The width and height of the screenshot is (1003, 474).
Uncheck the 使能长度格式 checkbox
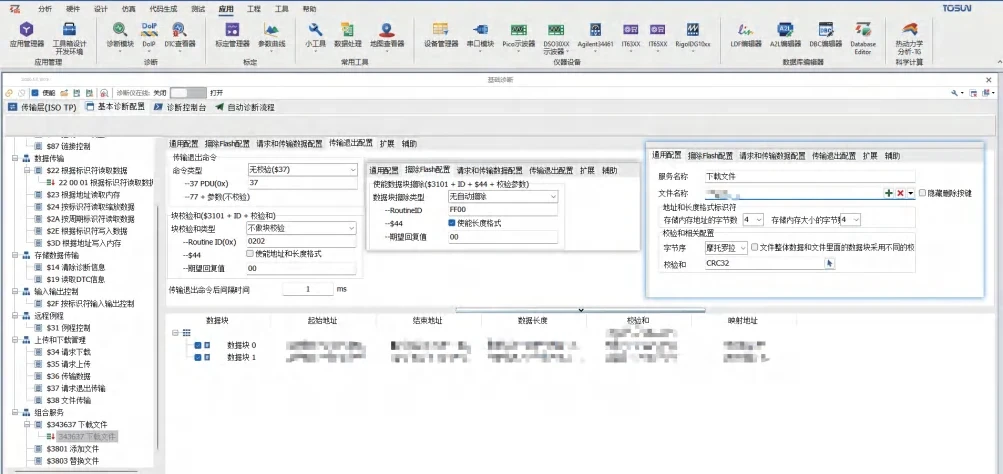(x=452, y=223)
